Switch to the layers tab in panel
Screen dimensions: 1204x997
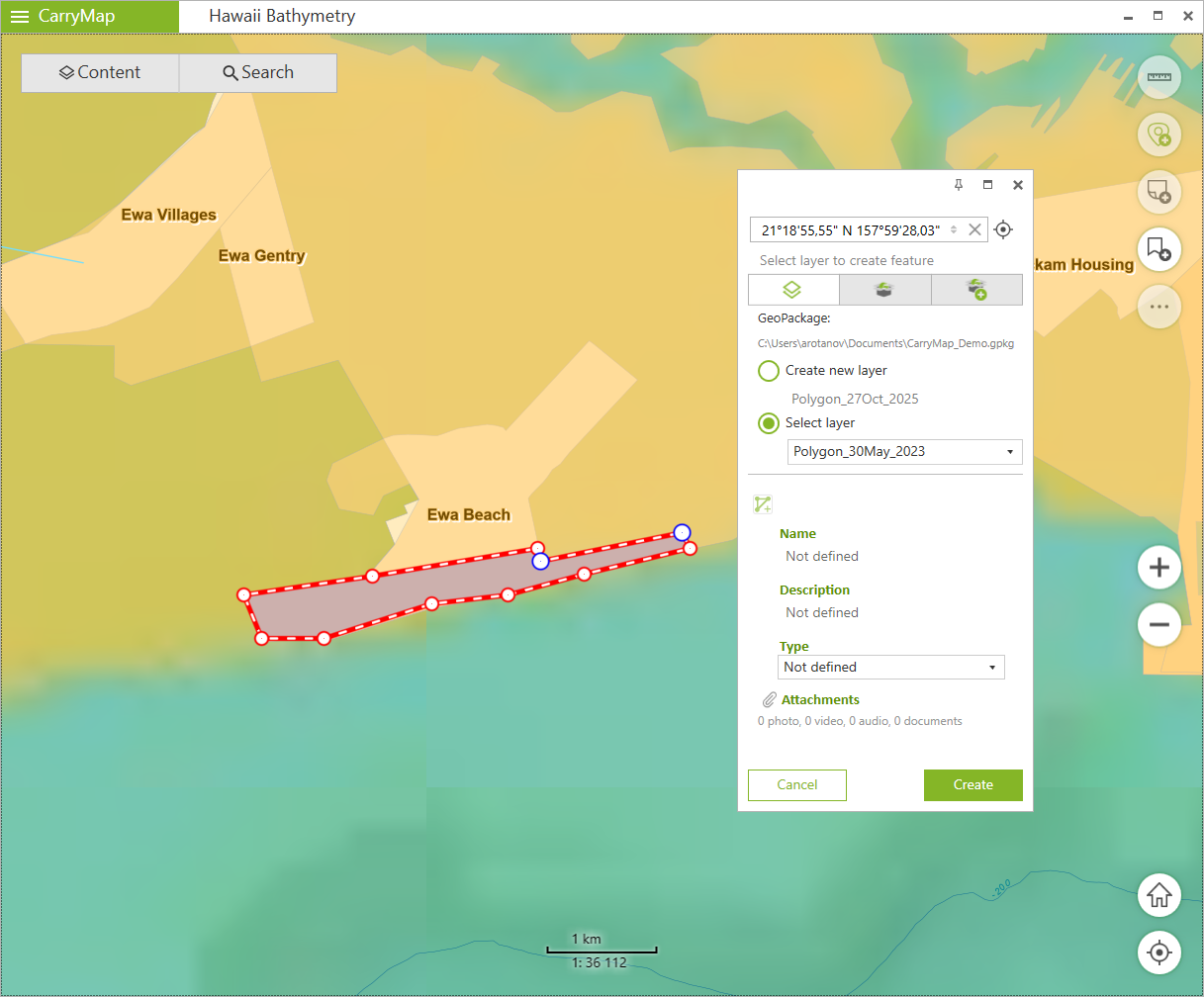click(x=793, y=290)
